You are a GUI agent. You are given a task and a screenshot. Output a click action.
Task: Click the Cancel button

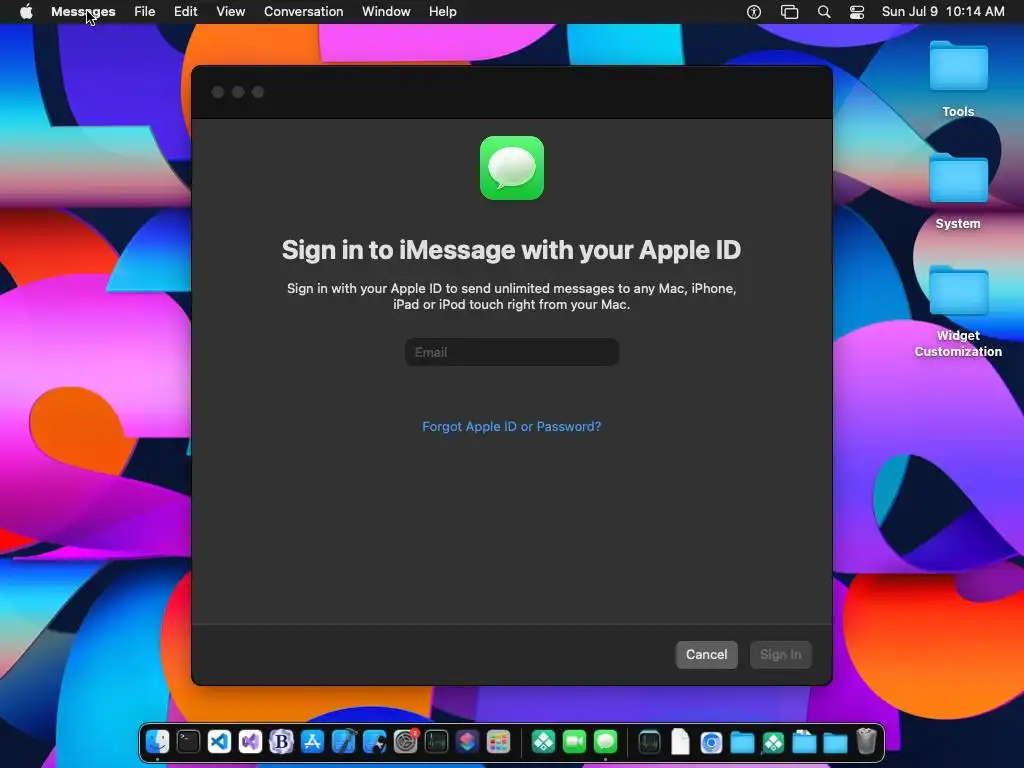pyautogui.click(x=707, y=654)
